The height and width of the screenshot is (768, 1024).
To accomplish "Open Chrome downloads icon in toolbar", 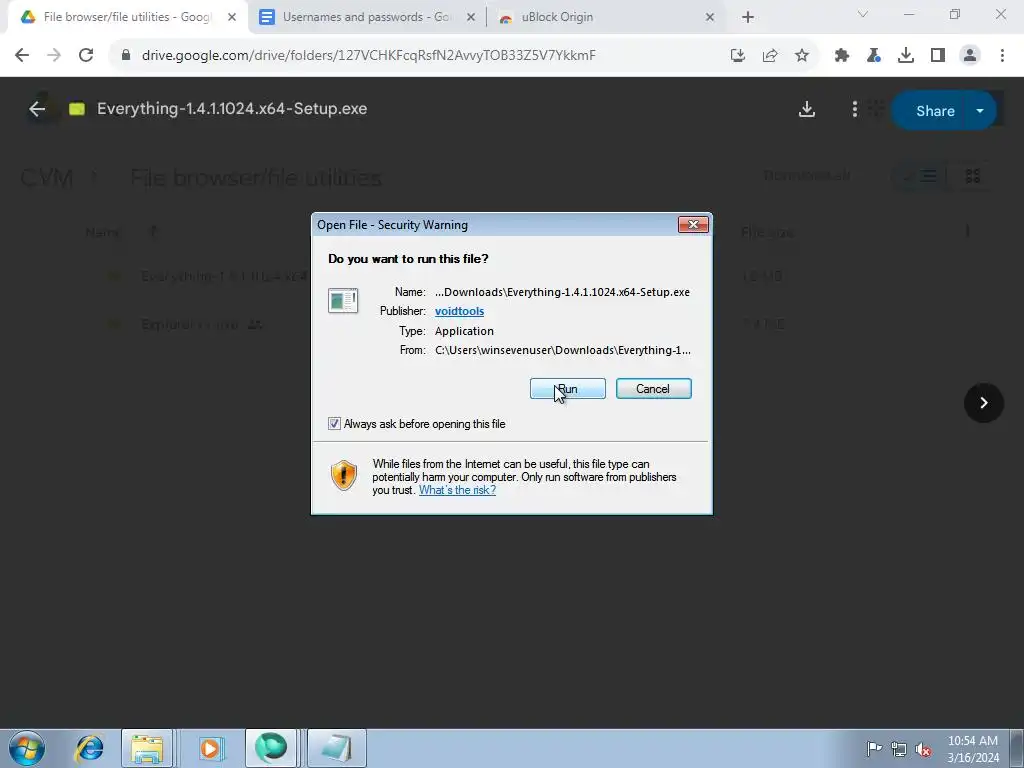I will (x=906, y=56).
